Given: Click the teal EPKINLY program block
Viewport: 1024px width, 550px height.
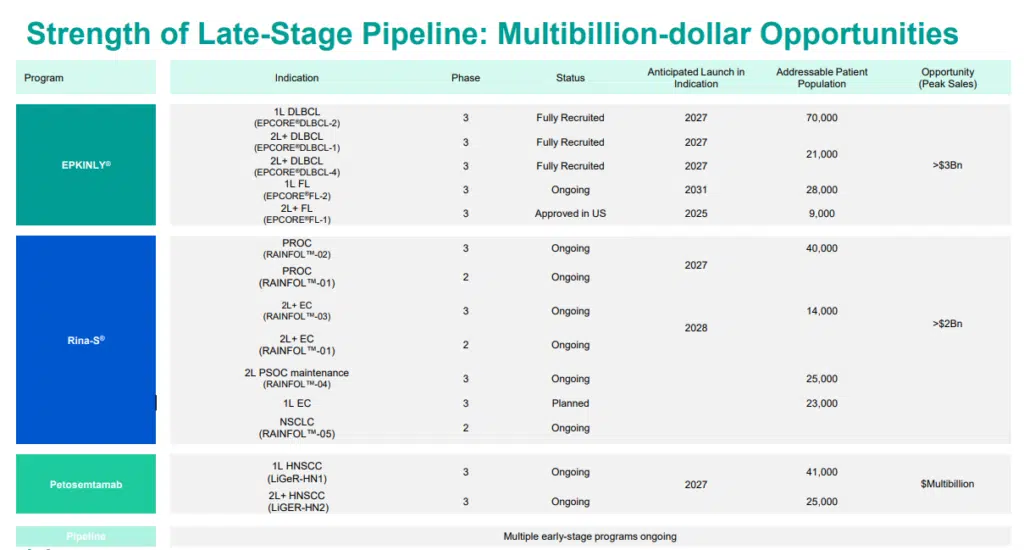Looking at the screenshot, I should (86, 165).
